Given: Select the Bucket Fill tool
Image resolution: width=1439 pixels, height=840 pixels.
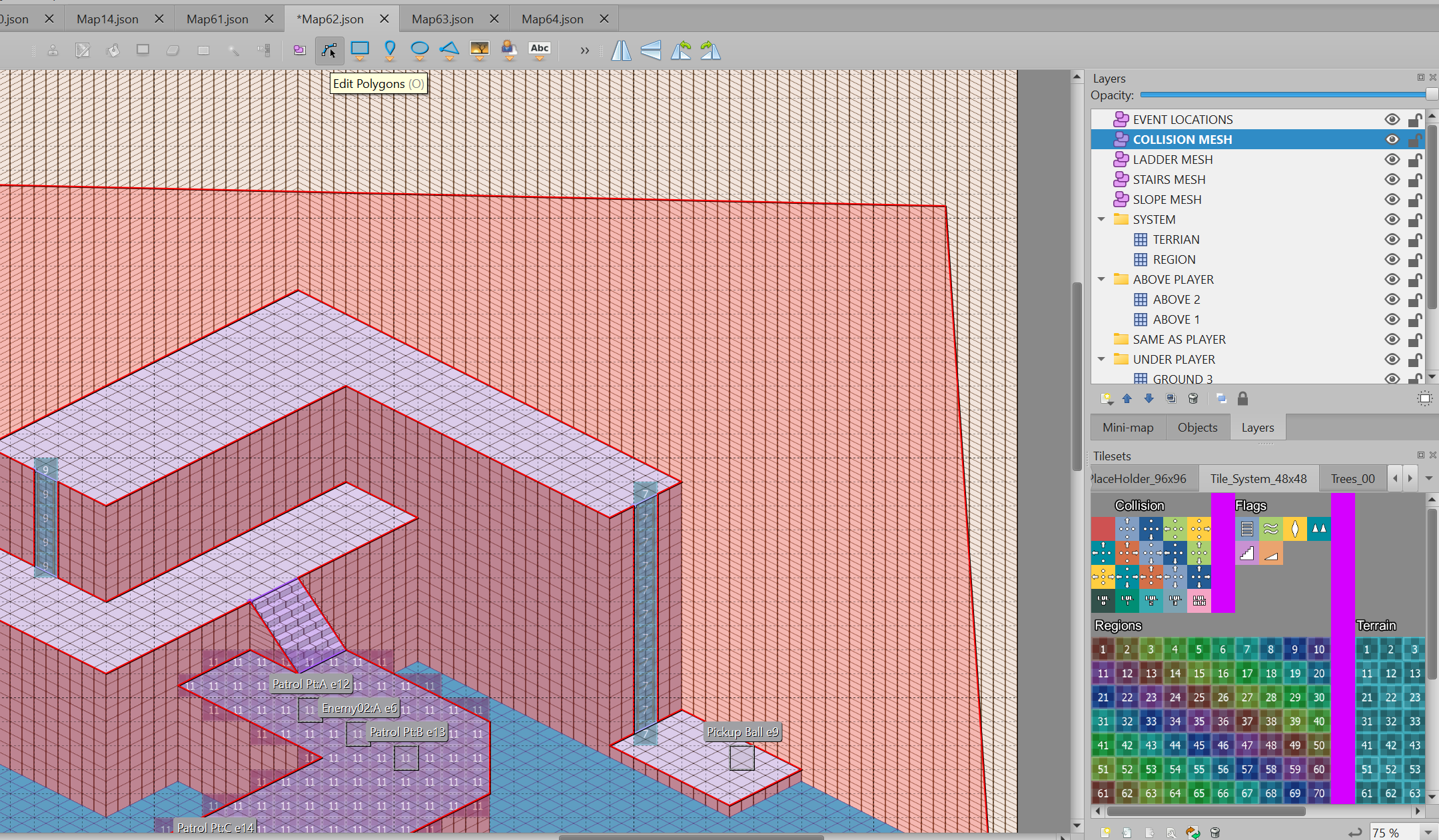Looking at the screenshot, I should pos(113,50).
